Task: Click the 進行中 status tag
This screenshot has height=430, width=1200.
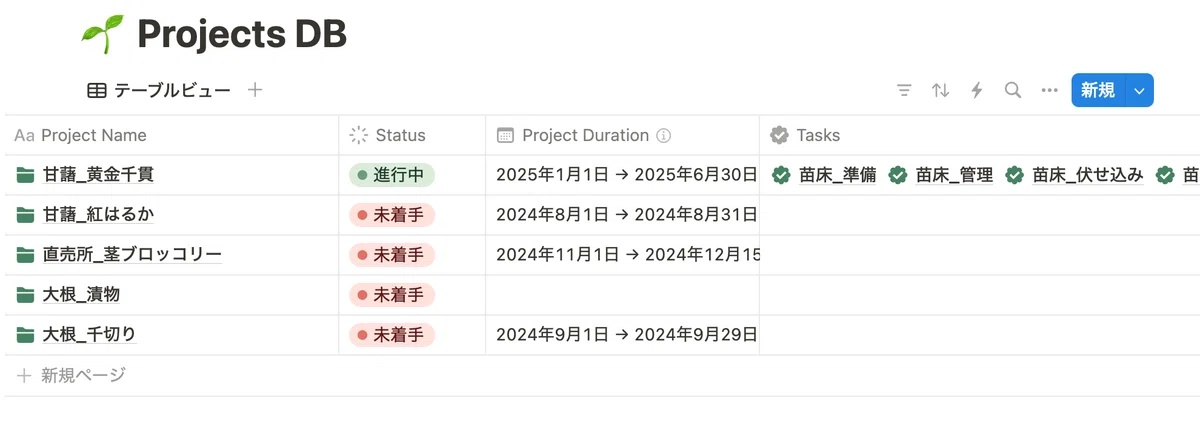Action: pos(392,175)
